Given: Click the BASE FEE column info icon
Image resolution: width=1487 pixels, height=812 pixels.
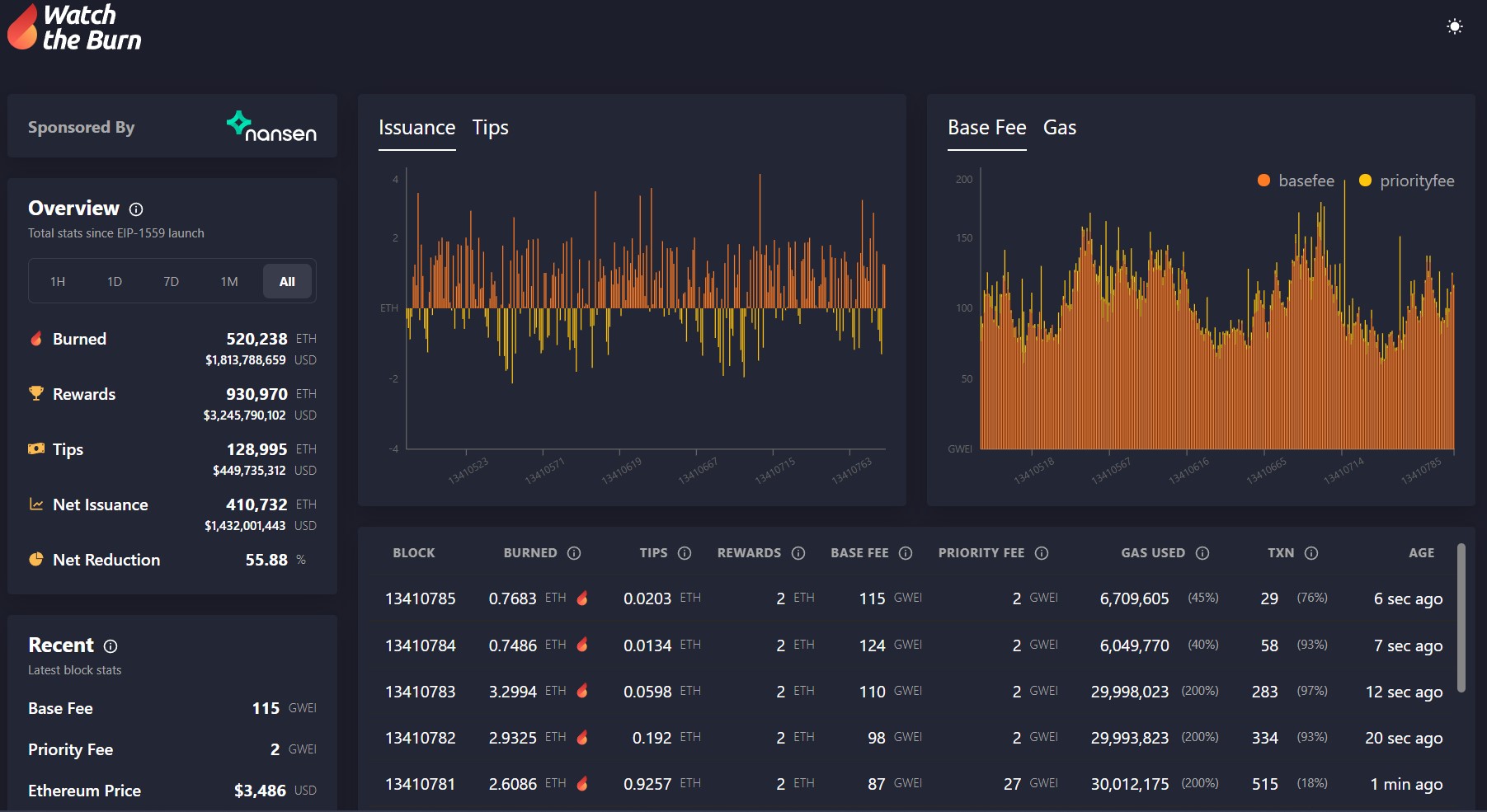Looking at the screenshot, I should pyautogui.click(x=906, y=553).
